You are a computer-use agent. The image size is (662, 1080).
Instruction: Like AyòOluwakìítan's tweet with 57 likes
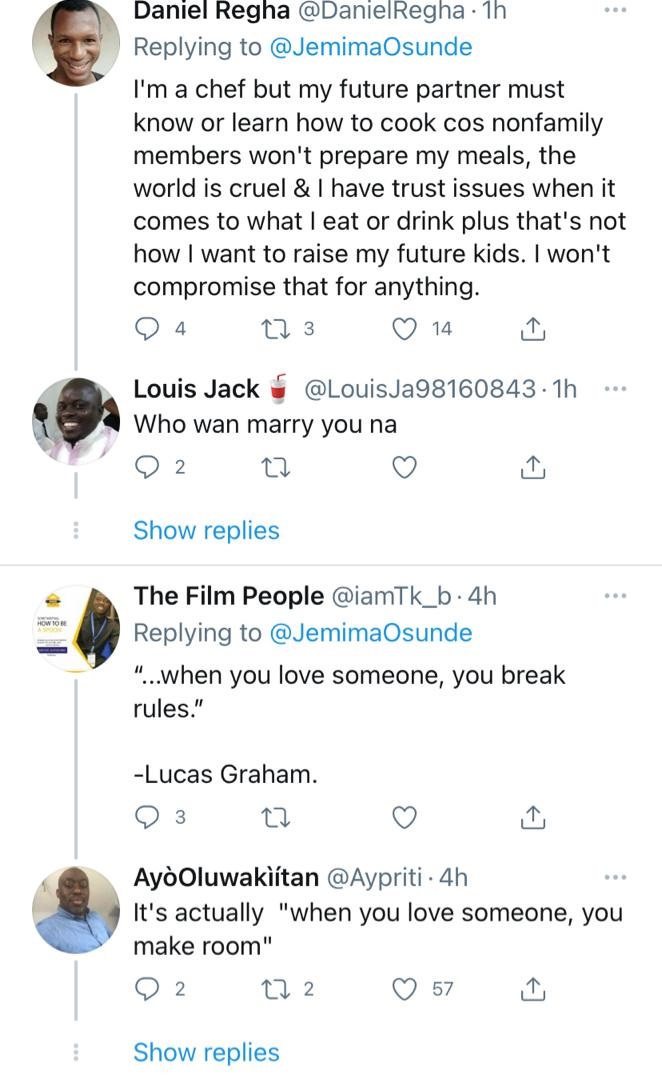[x=404, y=989]
